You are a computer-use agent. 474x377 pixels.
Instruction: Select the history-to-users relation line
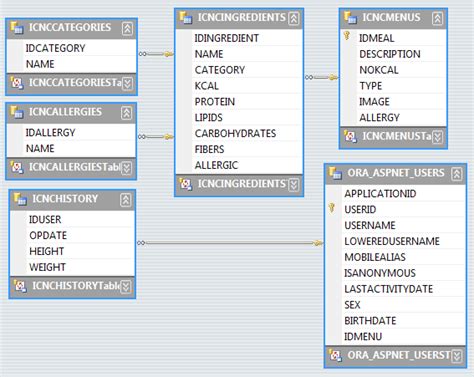click(230, 243)
